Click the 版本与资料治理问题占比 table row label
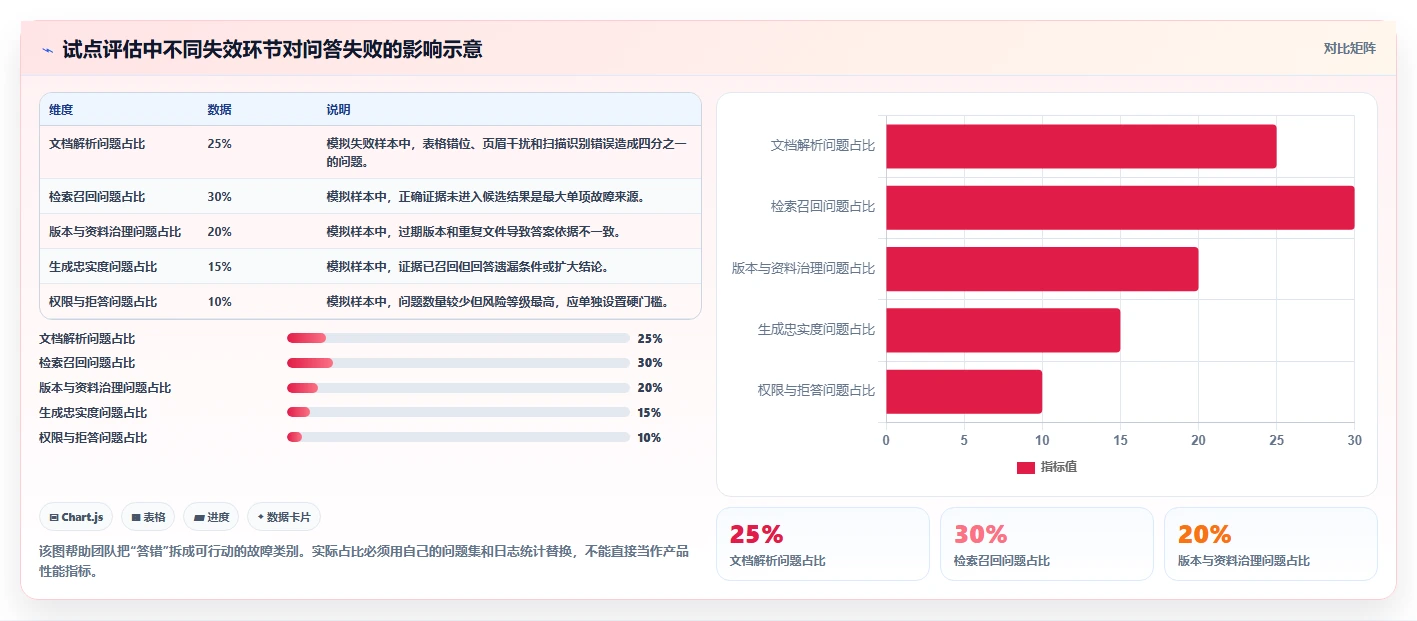 pyautogui.click(x=115, y=232)
